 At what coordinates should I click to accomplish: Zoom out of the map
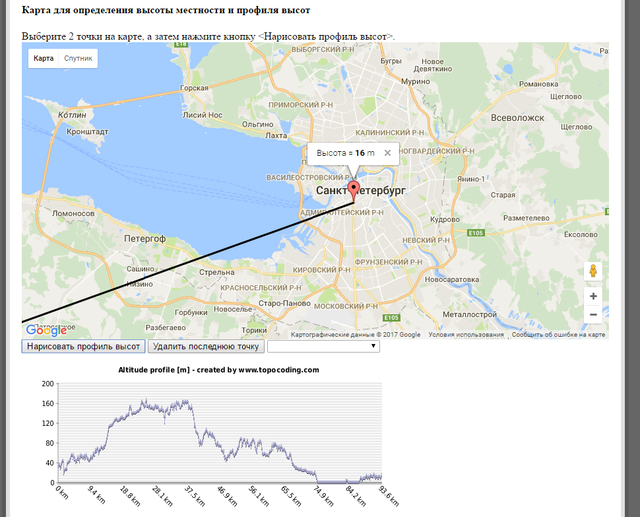[593, 314]
